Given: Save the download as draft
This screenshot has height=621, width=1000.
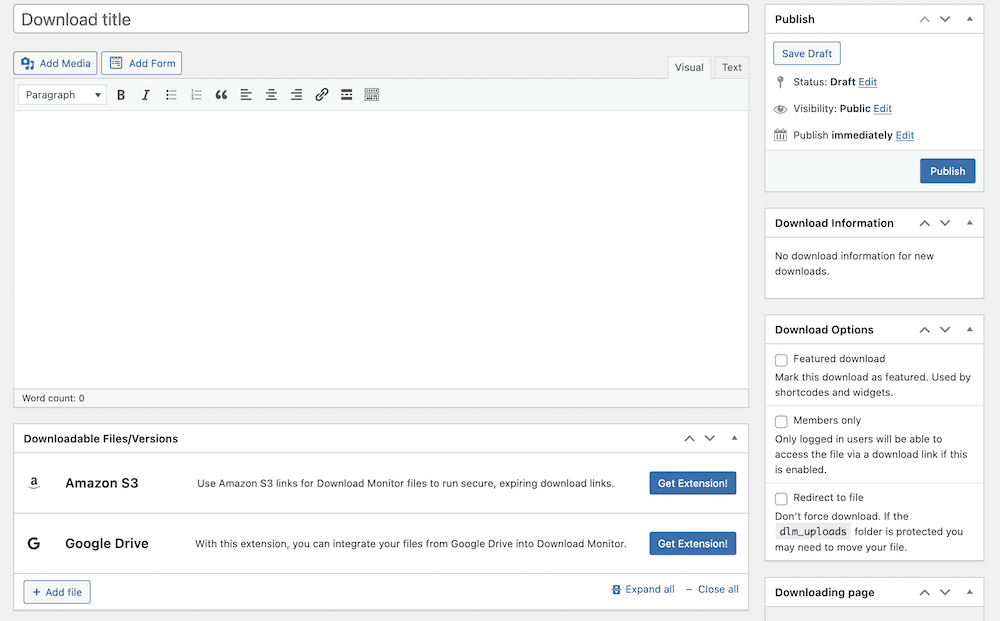Looking at the screenshot, I should pos(807,54).
